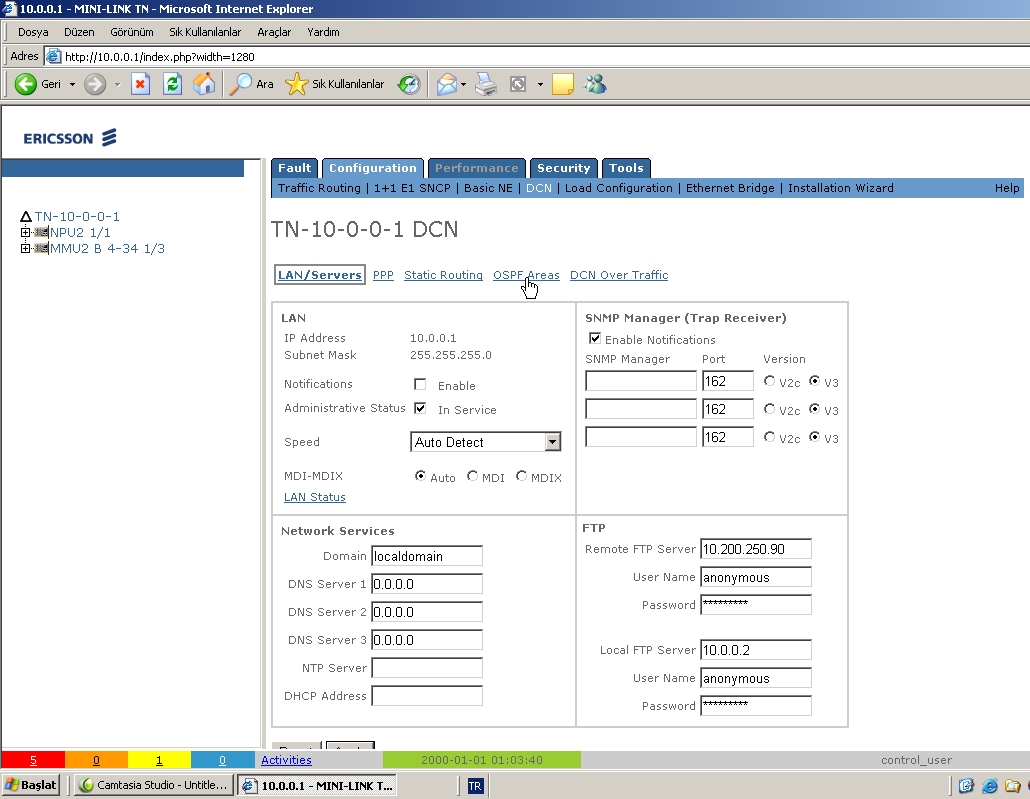Open the Tools tab
The height and width of the screenshot is (799, 1030).
click(626, 168)
